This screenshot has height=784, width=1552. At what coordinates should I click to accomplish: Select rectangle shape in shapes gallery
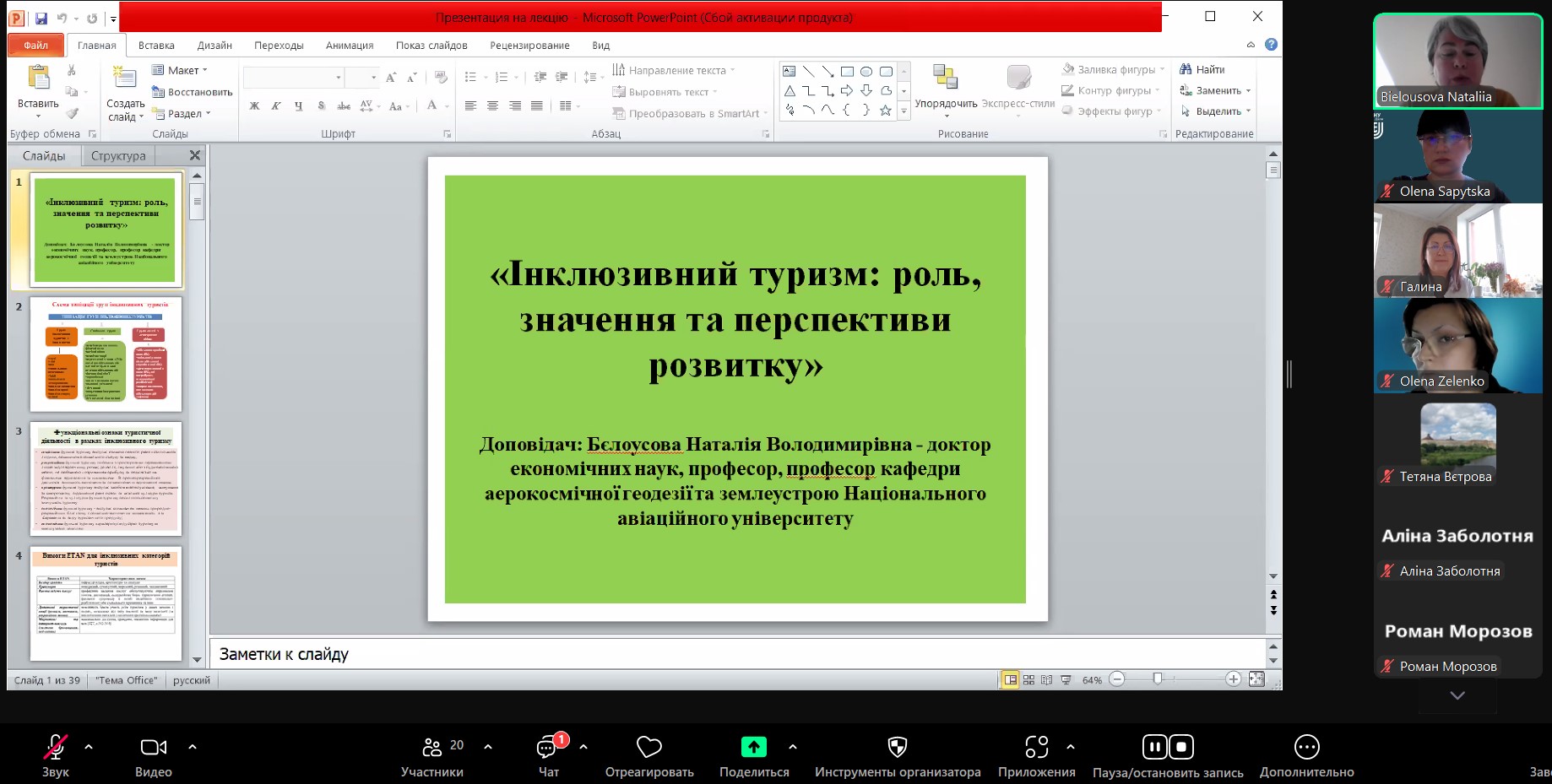(x=847, y=72)
